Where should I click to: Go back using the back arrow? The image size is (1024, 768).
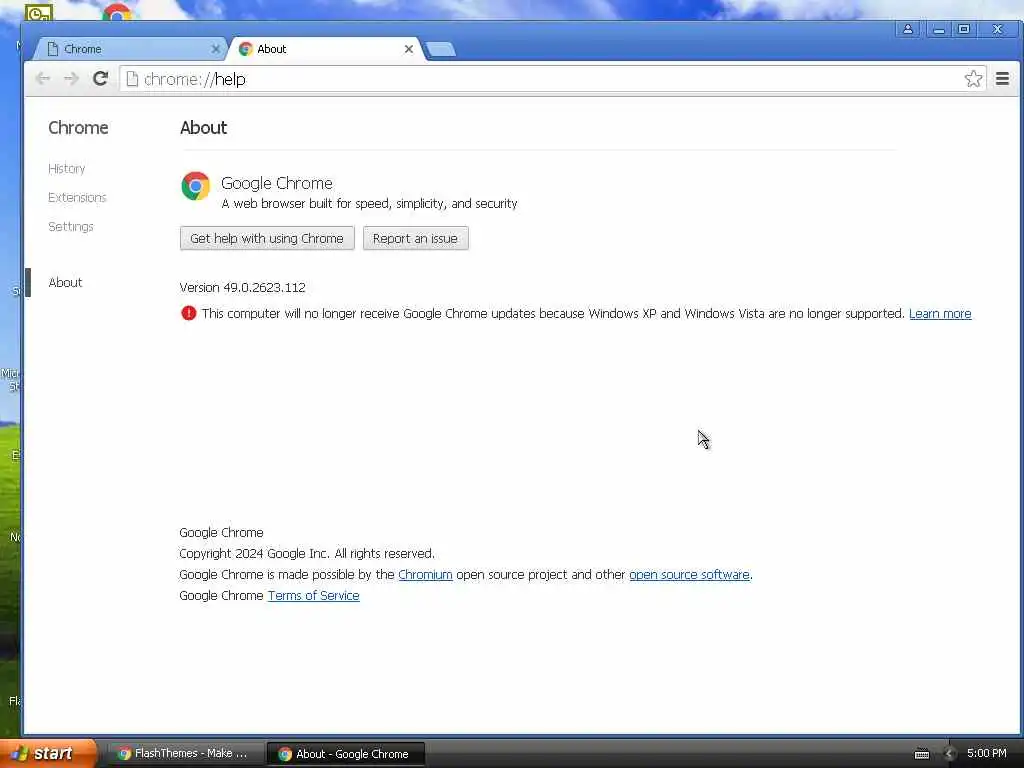pyautogui.click(x=43, y=79)
